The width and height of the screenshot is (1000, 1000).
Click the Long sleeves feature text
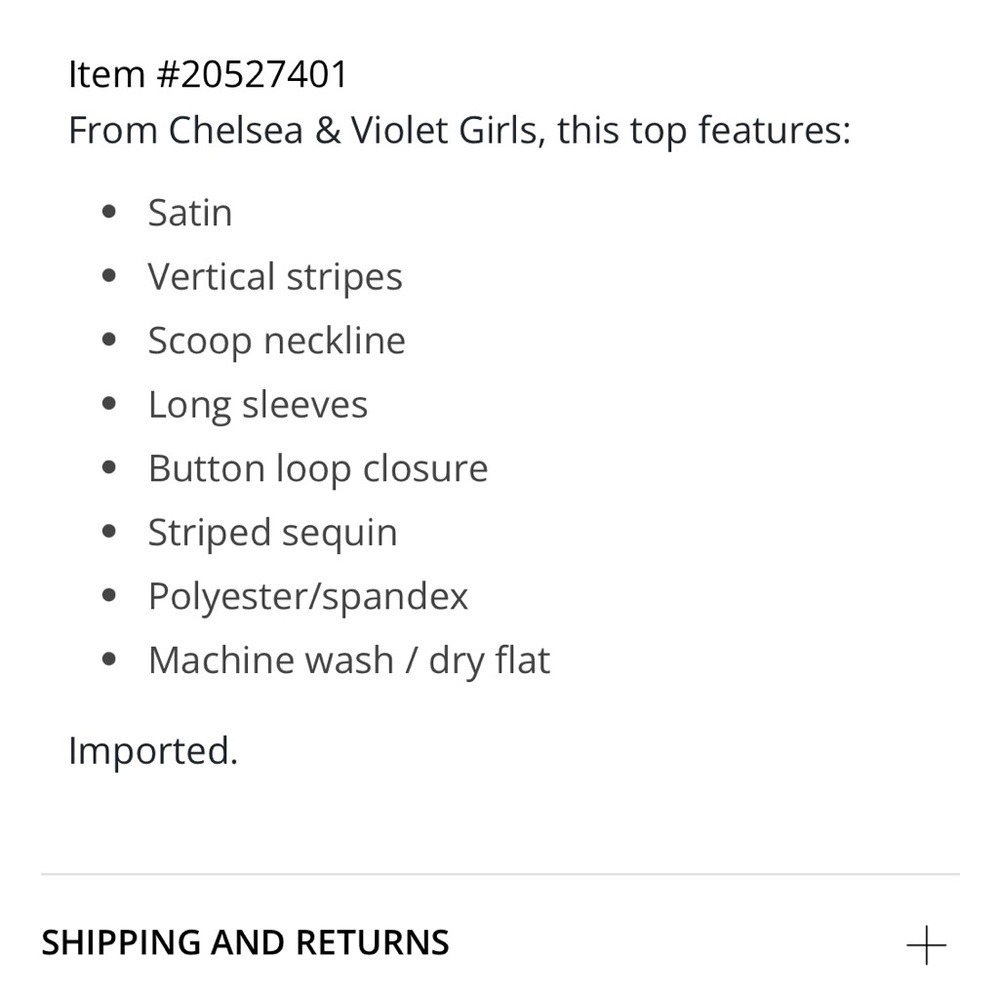[x=258, y=405]
